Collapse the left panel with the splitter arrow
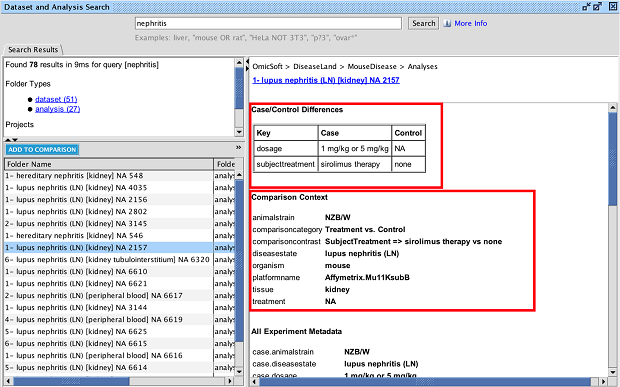Image resolution: width=620 pixels, height=387 pixels. (x=248, y=62)
